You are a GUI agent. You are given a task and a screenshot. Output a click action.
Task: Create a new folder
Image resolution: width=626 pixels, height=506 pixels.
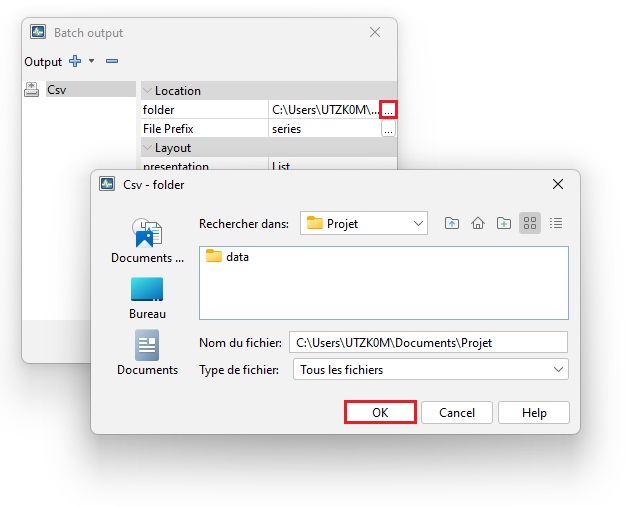pyautogui.click(x=504, y=223)
